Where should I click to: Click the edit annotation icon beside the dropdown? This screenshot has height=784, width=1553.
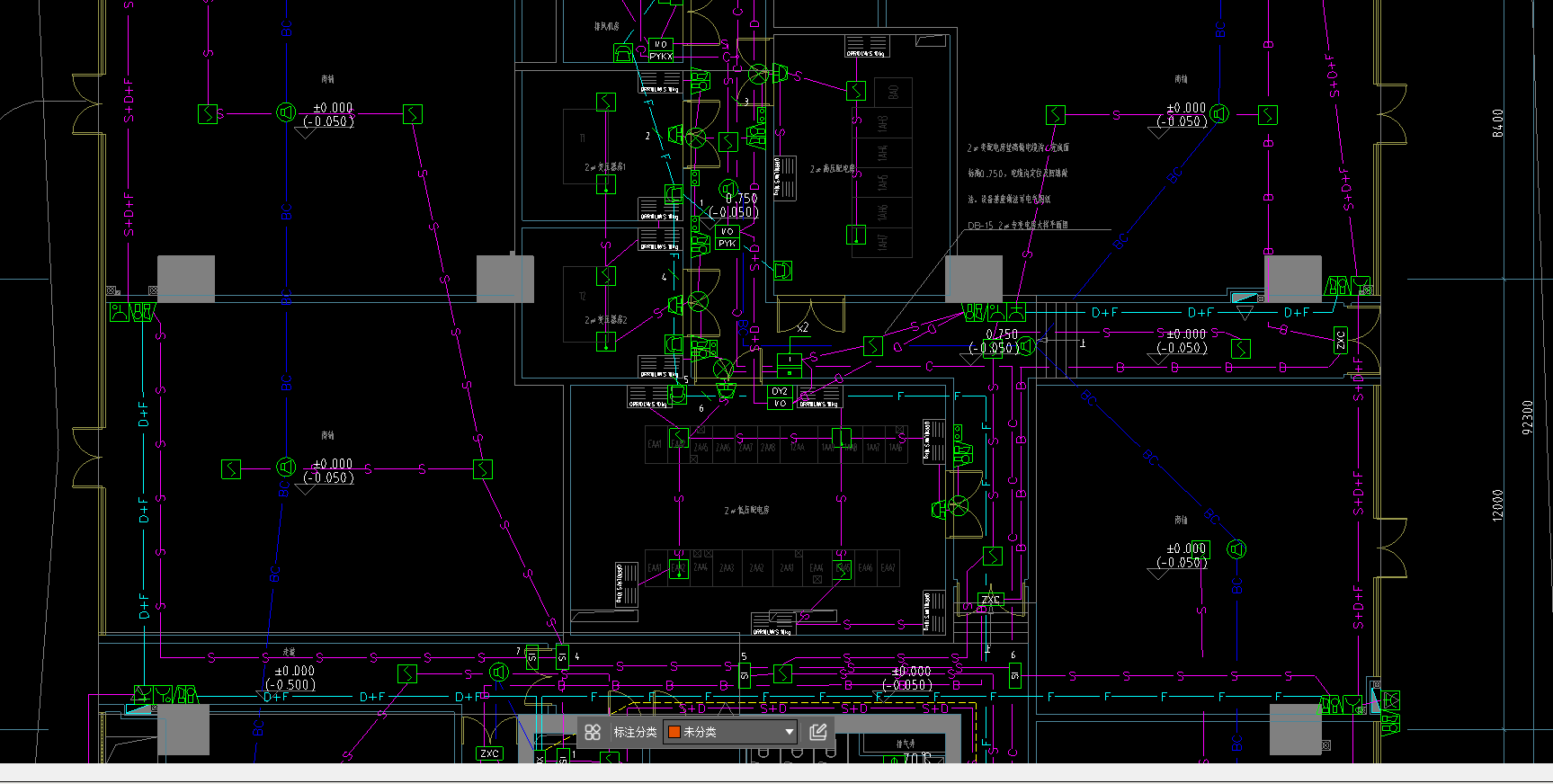tap(817, 733)
